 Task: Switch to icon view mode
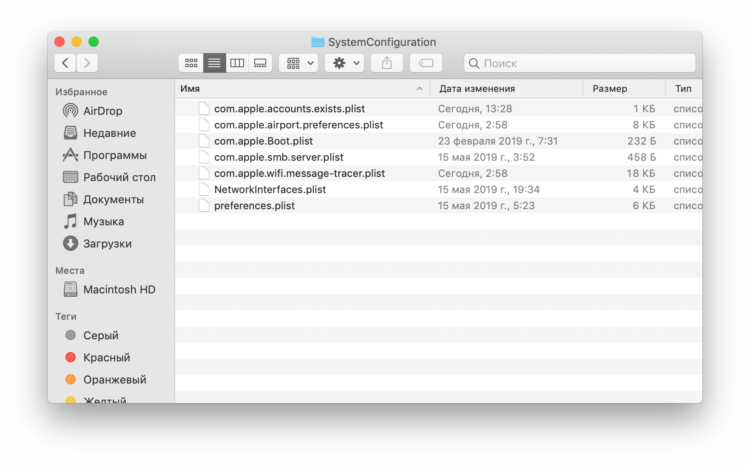pyautogui.click(x=191, y=63)
